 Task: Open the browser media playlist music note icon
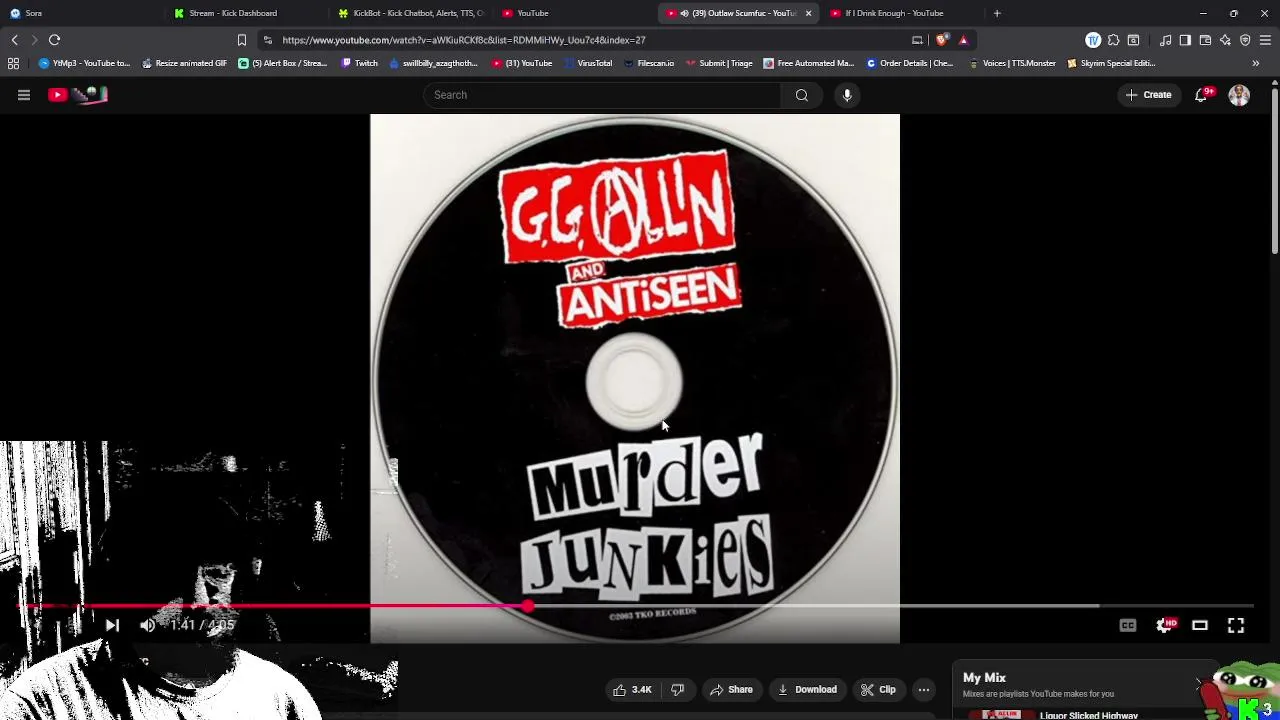1165,40
